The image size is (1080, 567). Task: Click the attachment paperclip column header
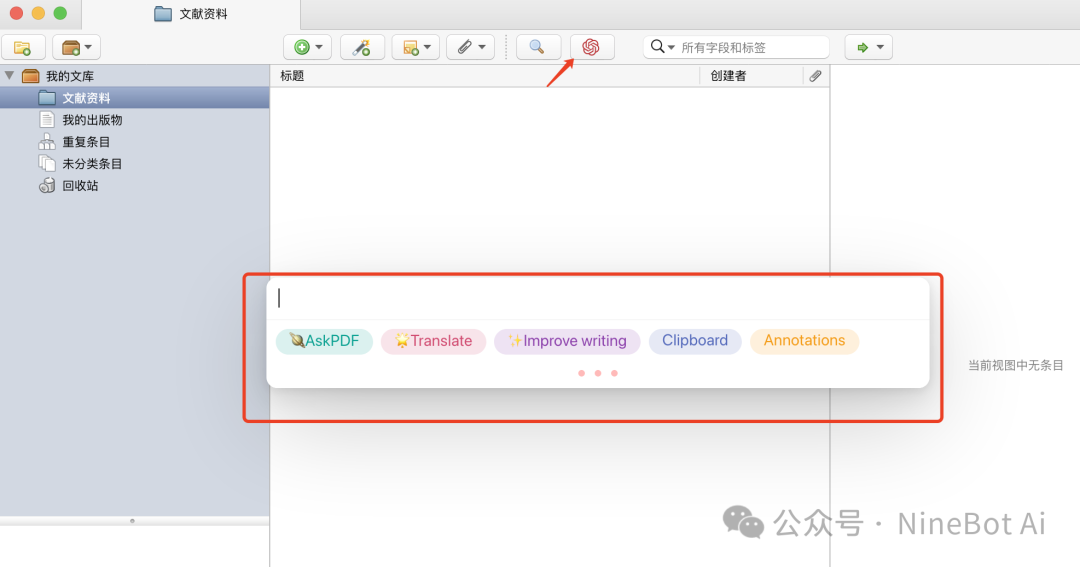[816, 76]
